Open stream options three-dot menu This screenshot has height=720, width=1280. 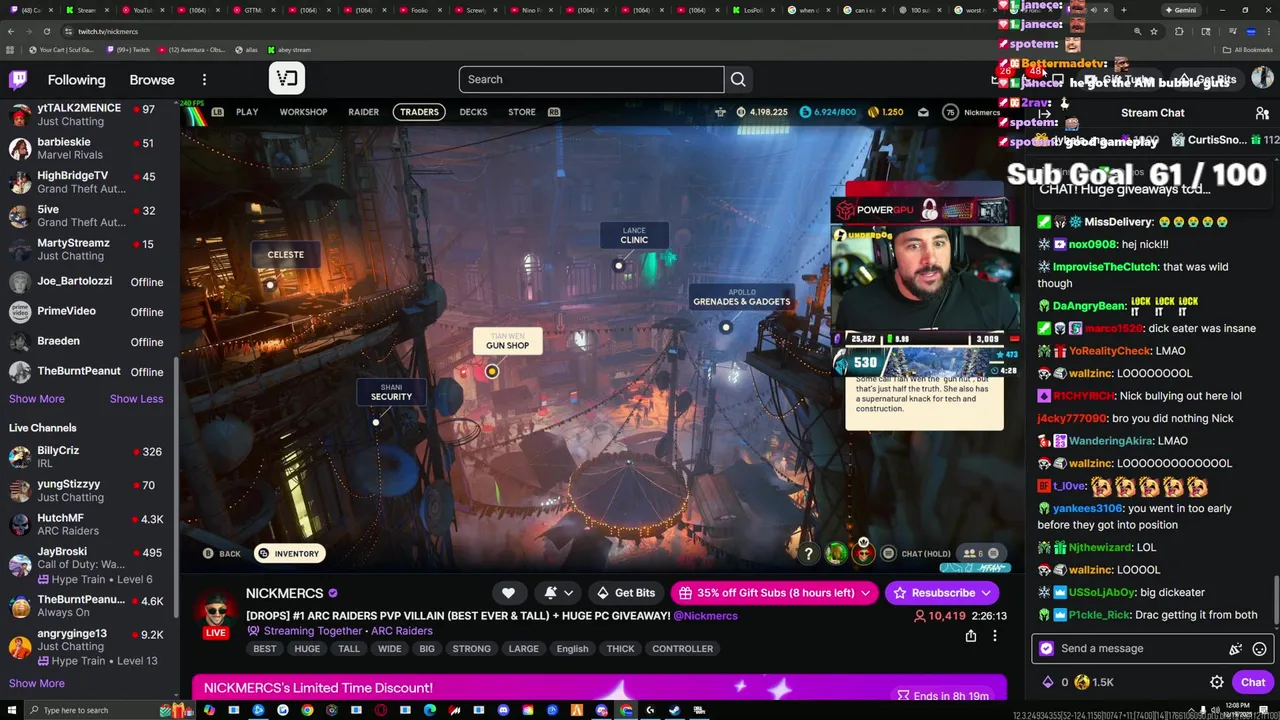[x=994, y=636]
